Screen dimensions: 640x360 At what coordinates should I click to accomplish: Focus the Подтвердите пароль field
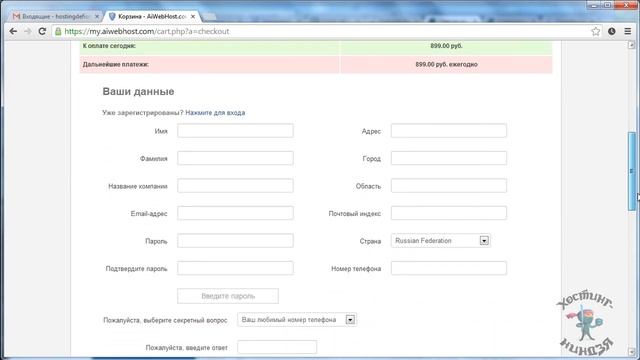pyautogui.click(x=235, y=268)
